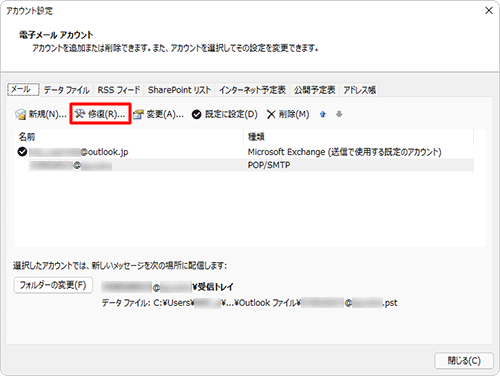Click the 変更(A)... label
This screenshot has height=376, width=500.
point(165,114)
